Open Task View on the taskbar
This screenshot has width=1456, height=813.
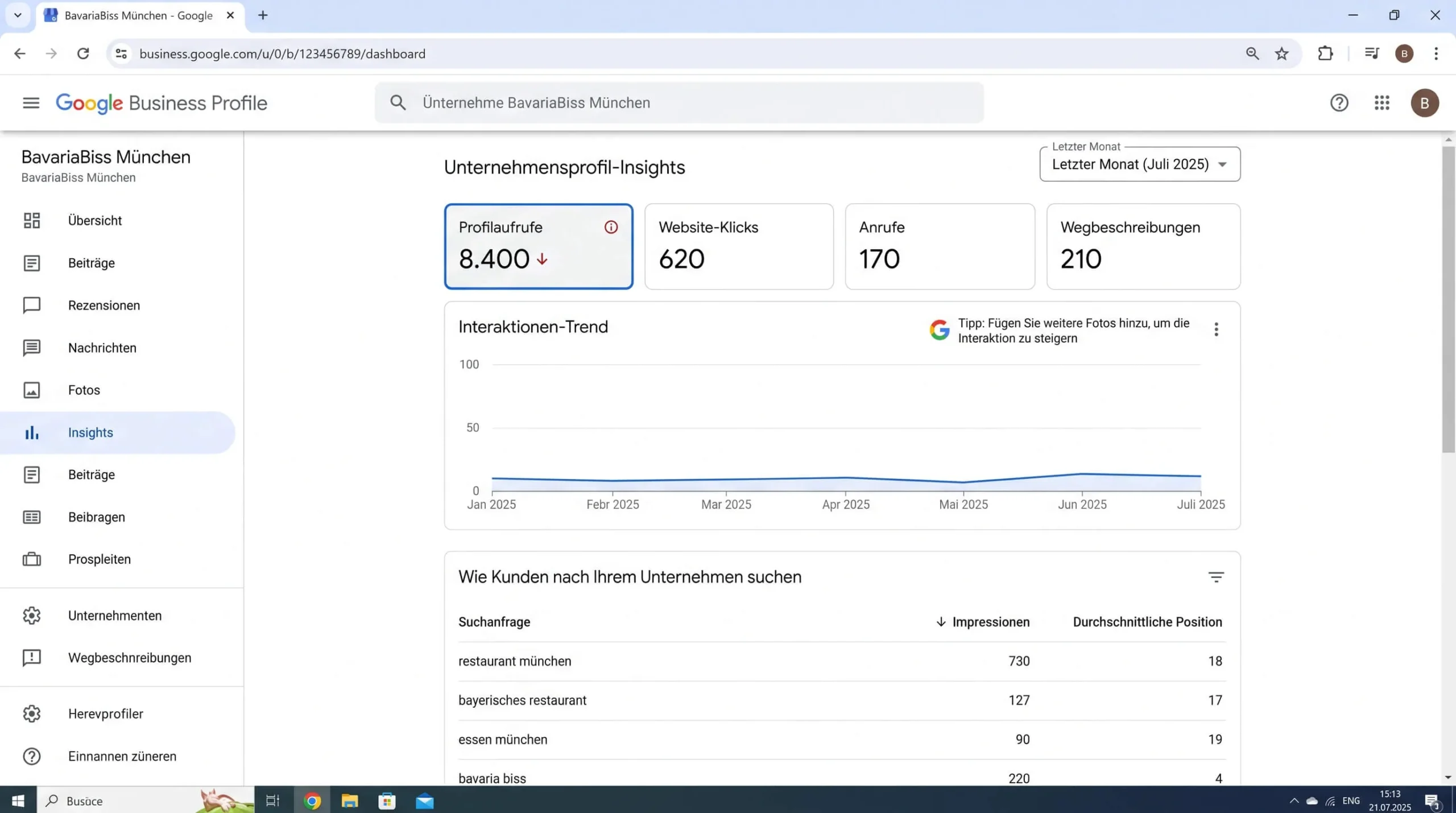[x=273, y=800]
